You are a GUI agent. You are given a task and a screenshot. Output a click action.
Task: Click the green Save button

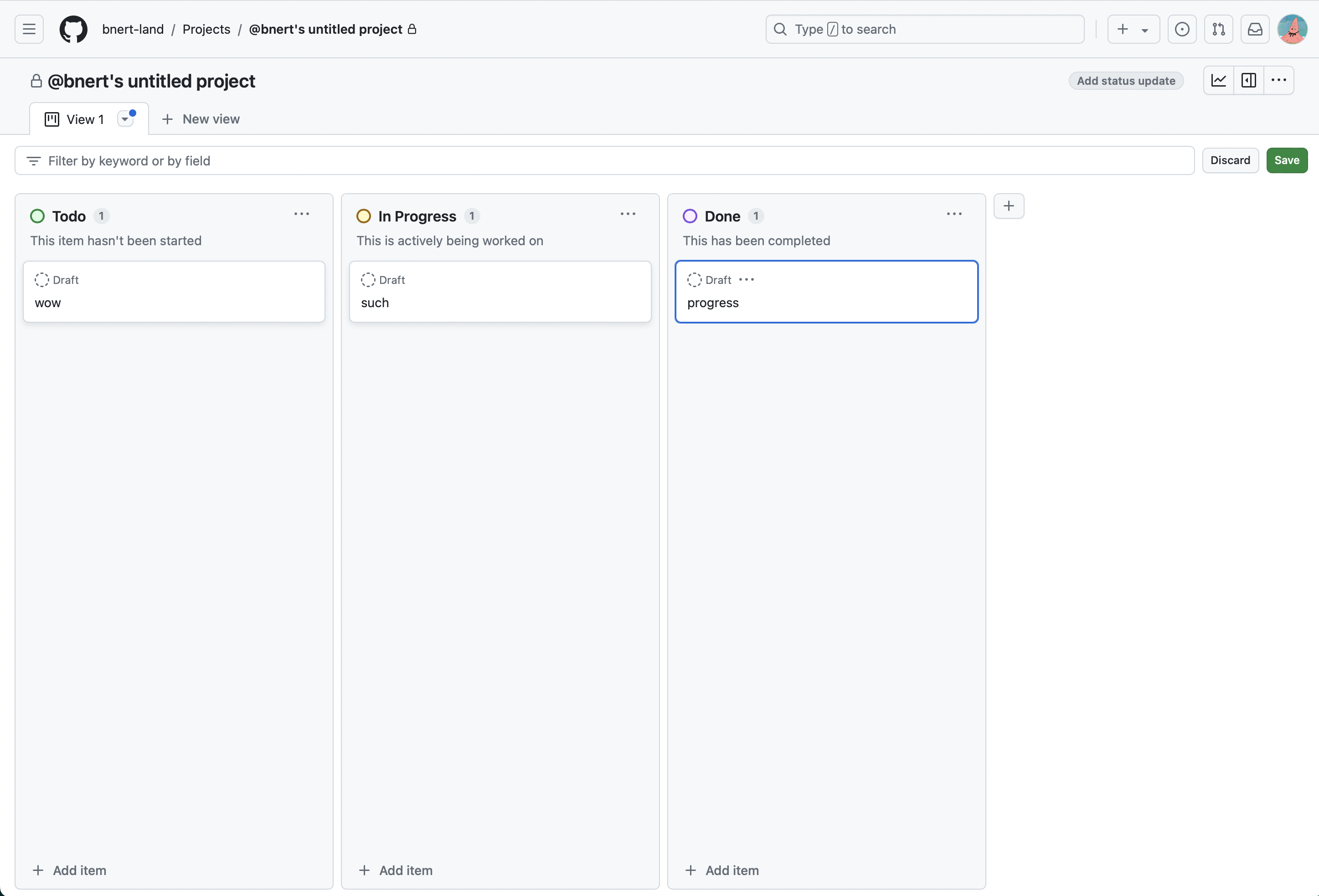tap(1287, 160)
